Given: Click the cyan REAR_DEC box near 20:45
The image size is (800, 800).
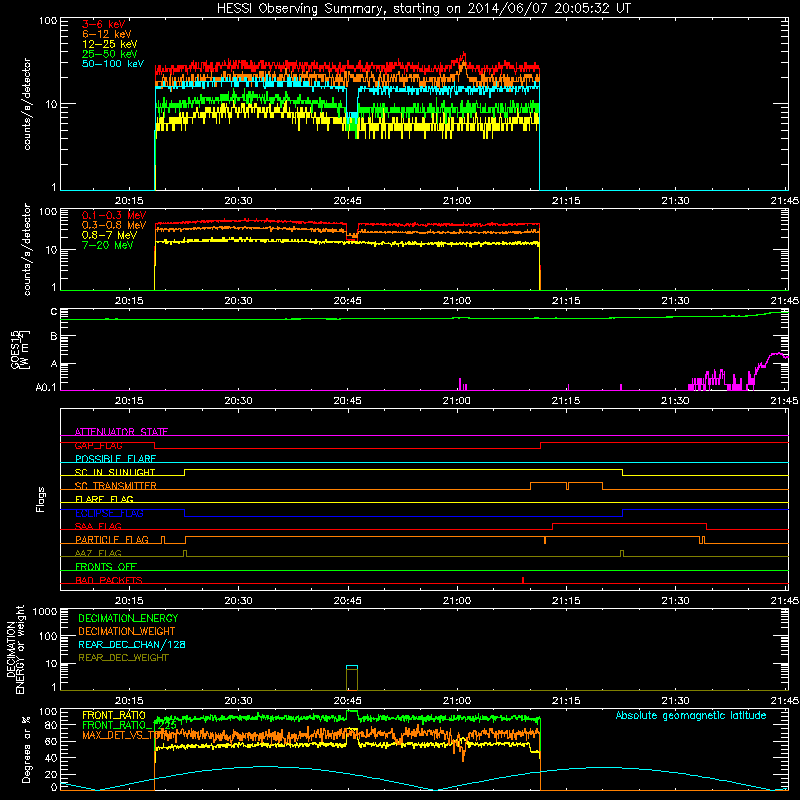Looking at the screenshot, I should coord(352,667).
